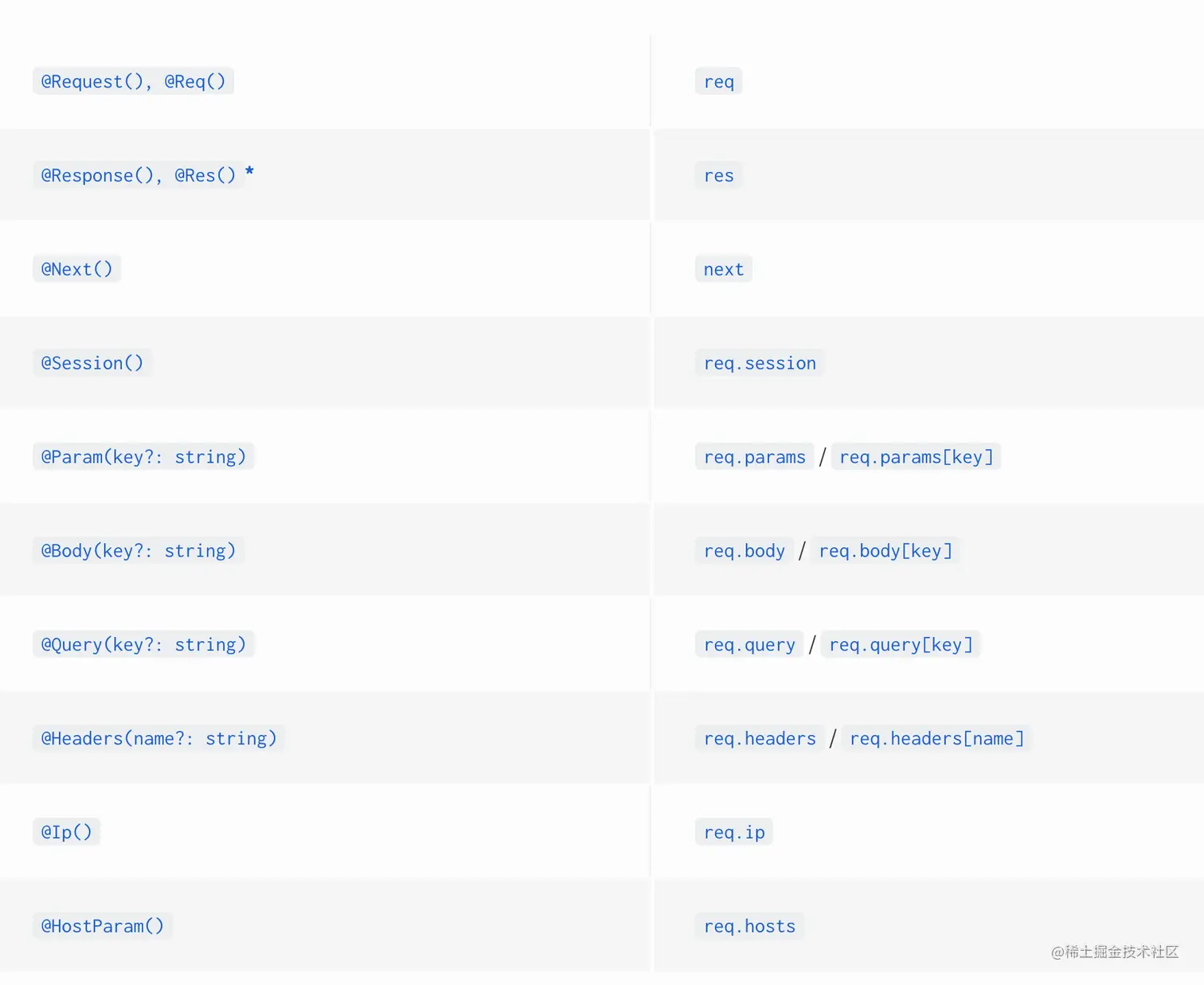This screenshot has height=985, width=1204.
Task: Click the @HostParam() decorator chip
Action: tap(102, 926)
